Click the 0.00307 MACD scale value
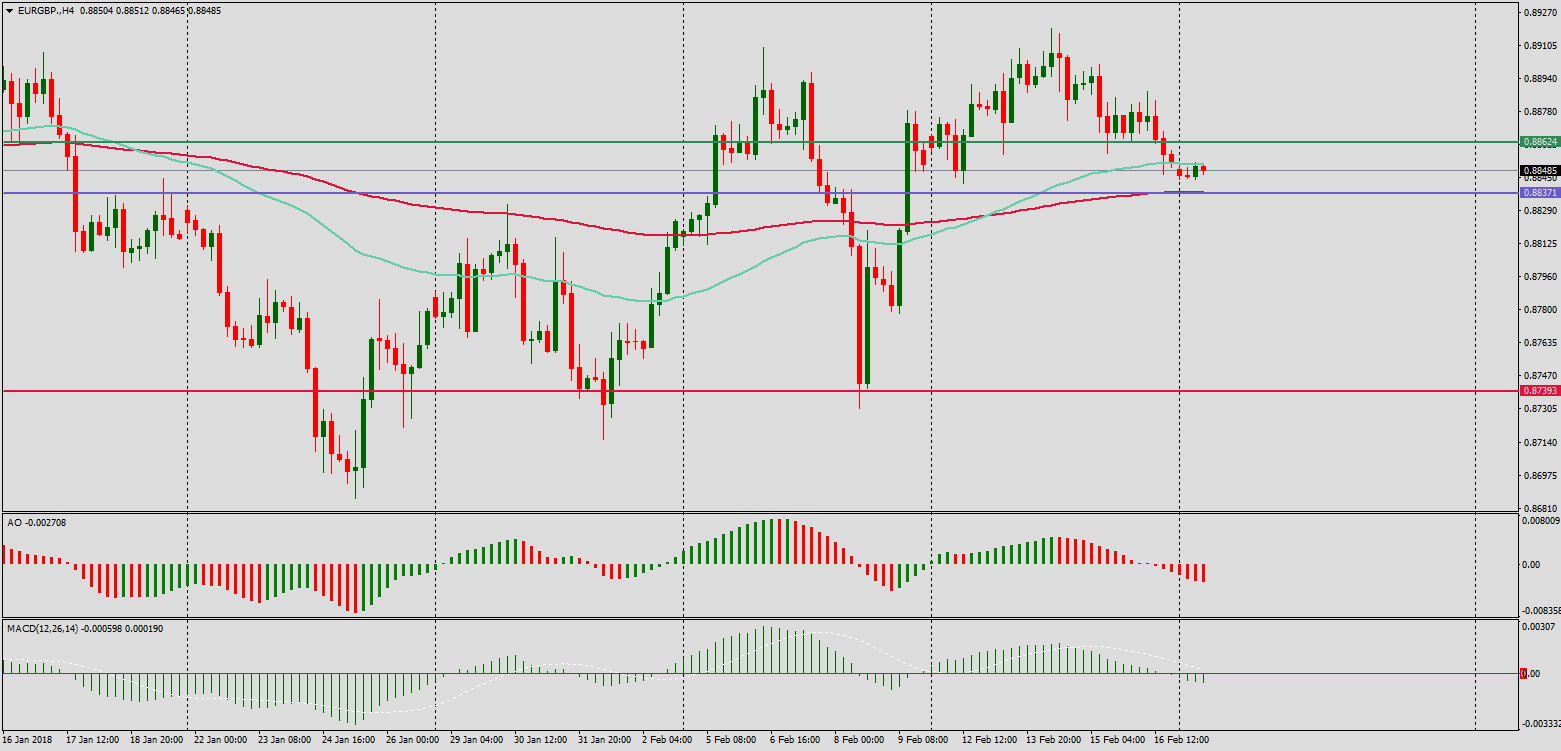 click(x=1538, y=626)
